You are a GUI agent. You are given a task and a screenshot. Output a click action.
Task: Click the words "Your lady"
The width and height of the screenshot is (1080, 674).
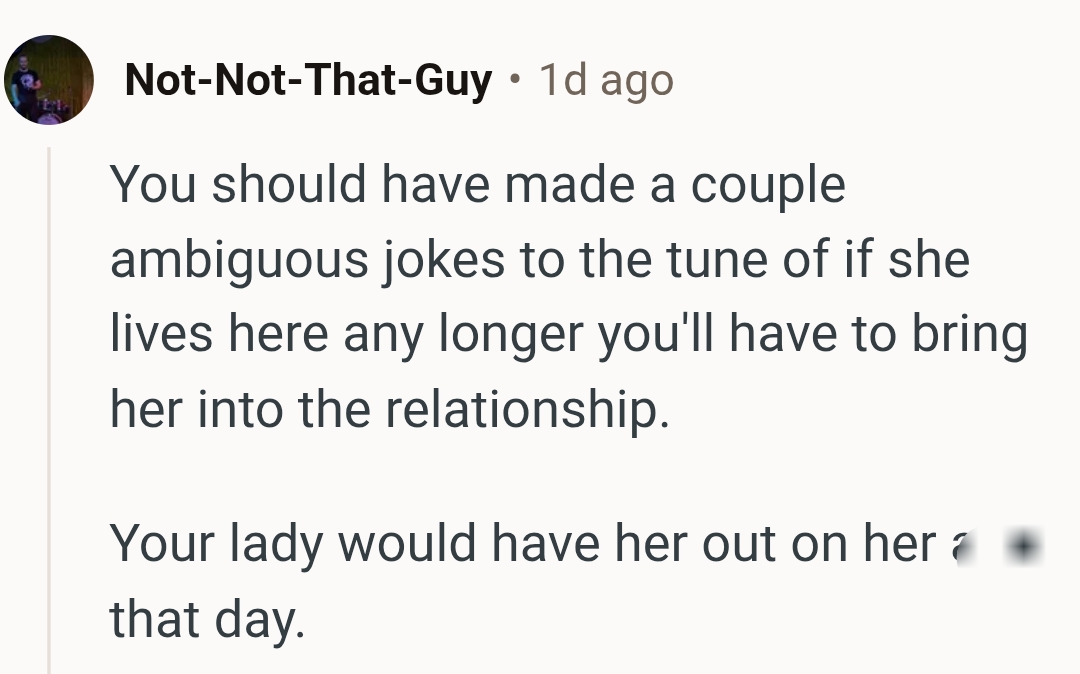click(x=215, y=545)
